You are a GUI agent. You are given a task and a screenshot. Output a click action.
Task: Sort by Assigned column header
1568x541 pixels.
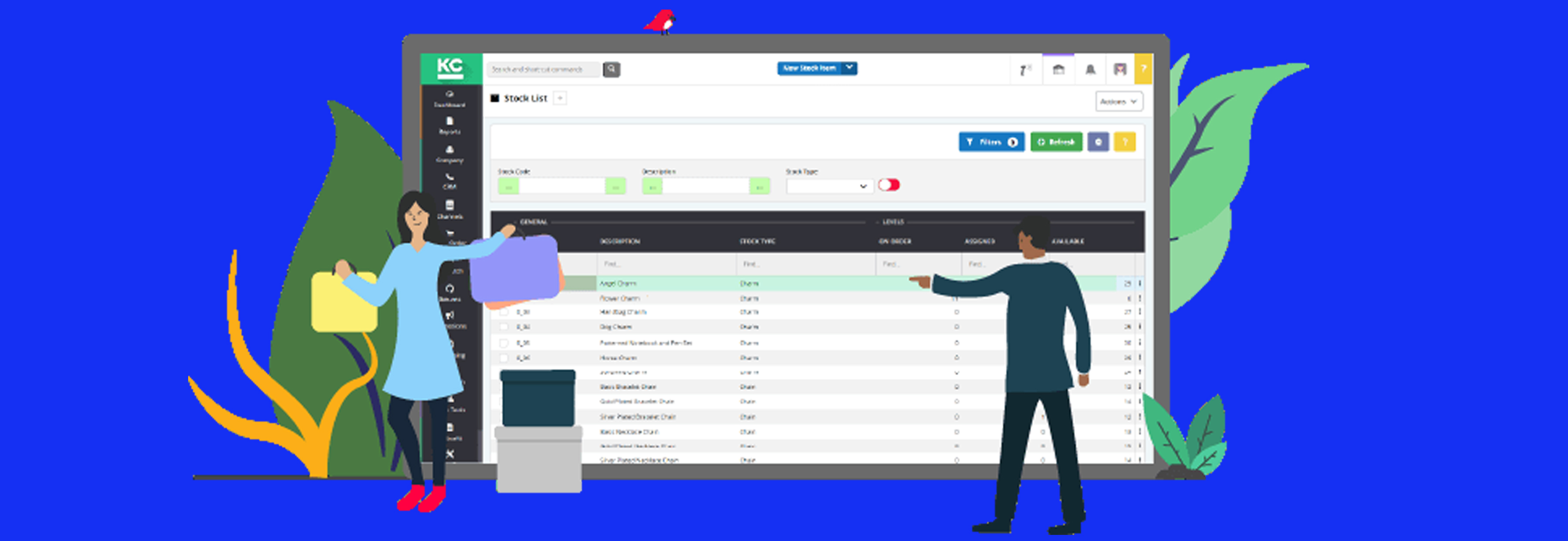coord(980,241)
